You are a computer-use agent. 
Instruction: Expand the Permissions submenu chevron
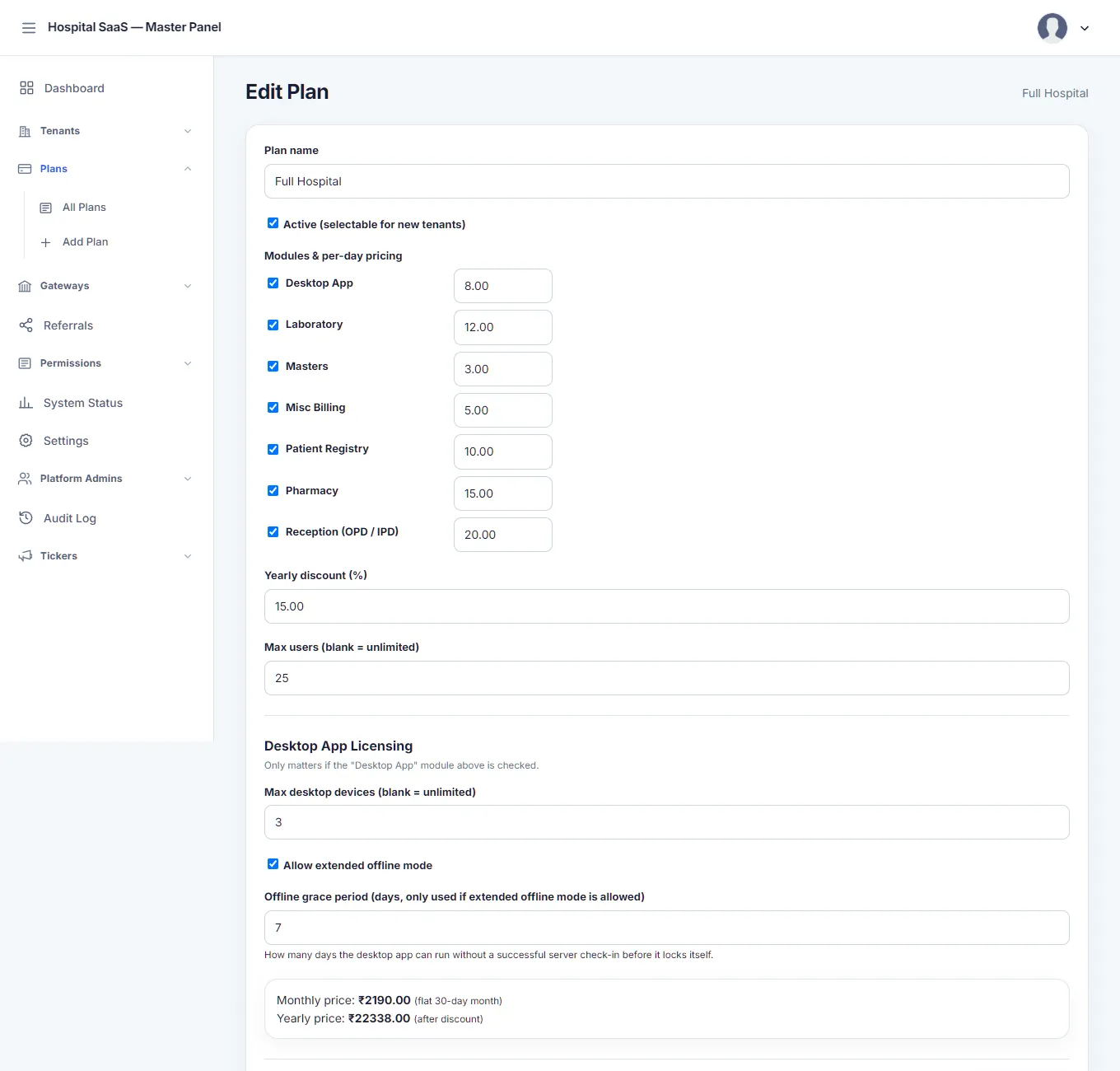coord(188,363)
